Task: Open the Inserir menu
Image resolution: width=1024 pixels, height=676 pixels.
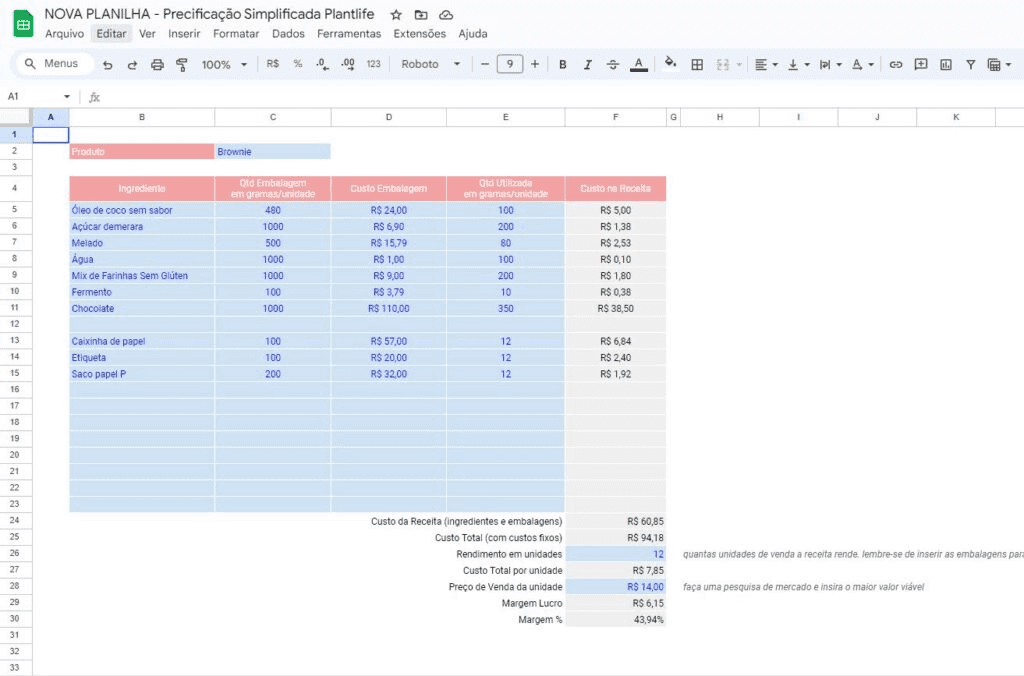Action: coord(184,33)
